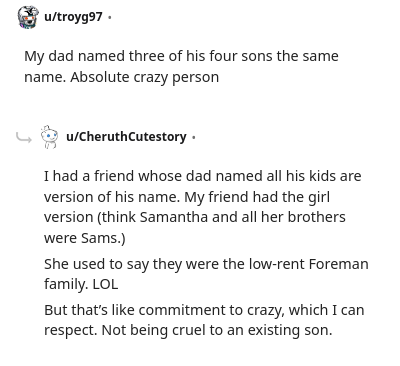Click the line starting "But that's like commitment"
The image size is (400, 366).
[204, 310]
